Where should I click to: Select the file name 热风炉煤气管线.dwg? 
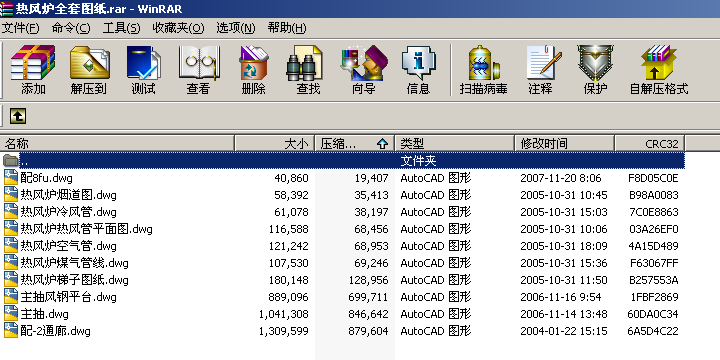74,263
